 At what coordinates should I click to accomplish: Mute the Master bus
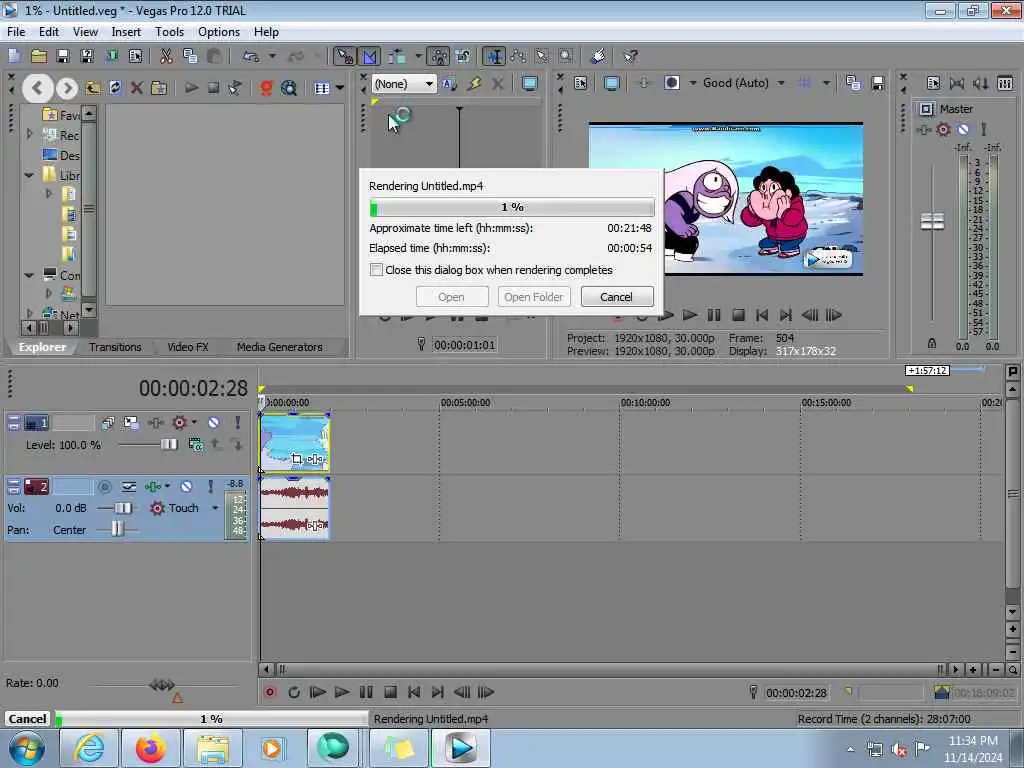tap(963, 129)
